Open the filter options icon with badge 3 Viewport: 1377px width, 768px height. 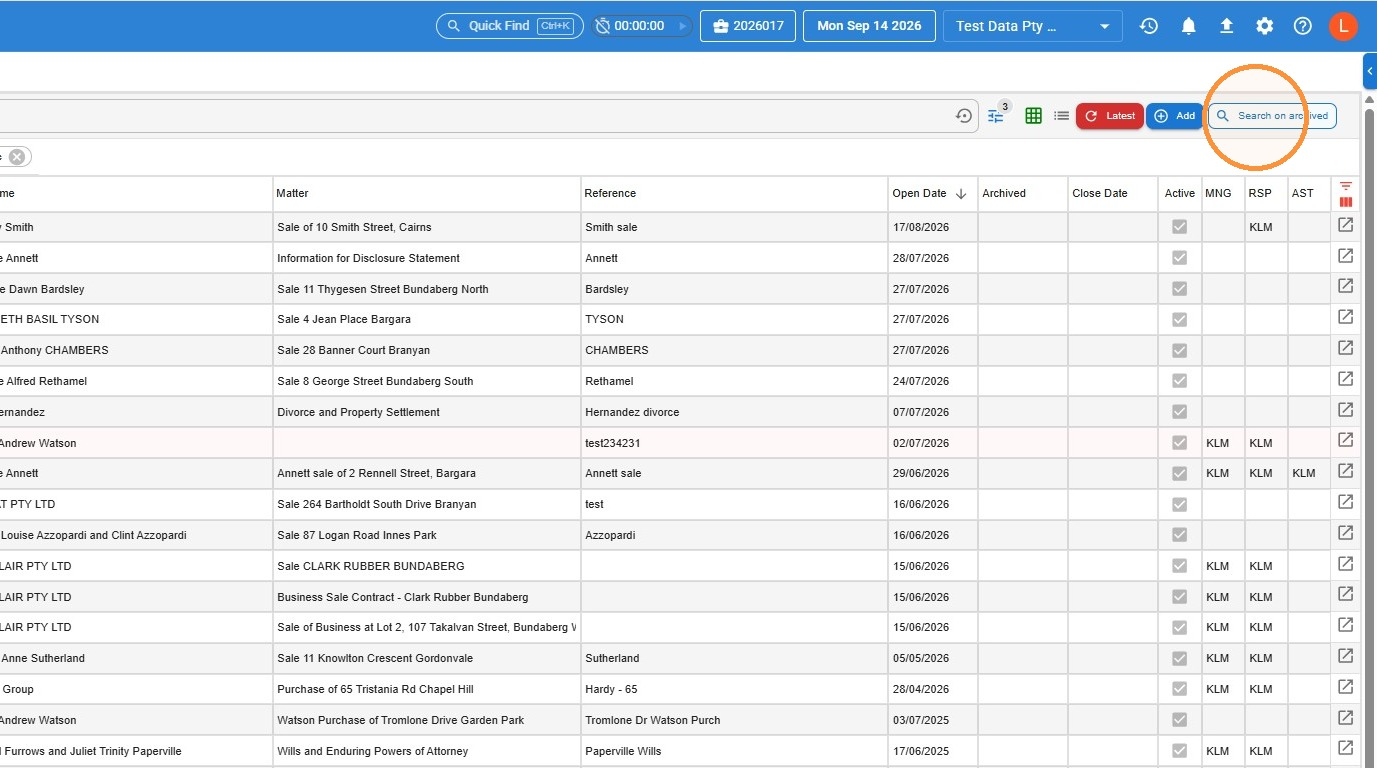997,115
